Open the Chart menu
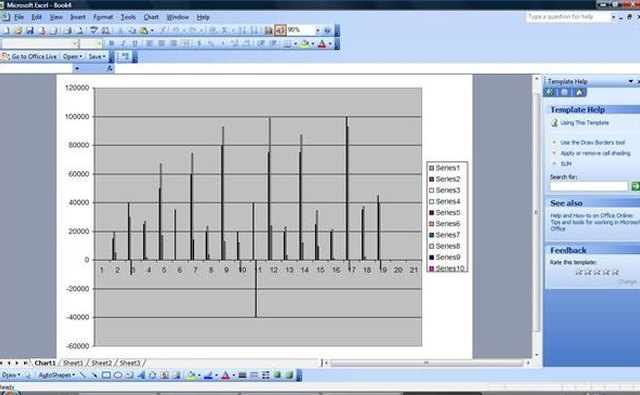 click(x=151, y=17)
